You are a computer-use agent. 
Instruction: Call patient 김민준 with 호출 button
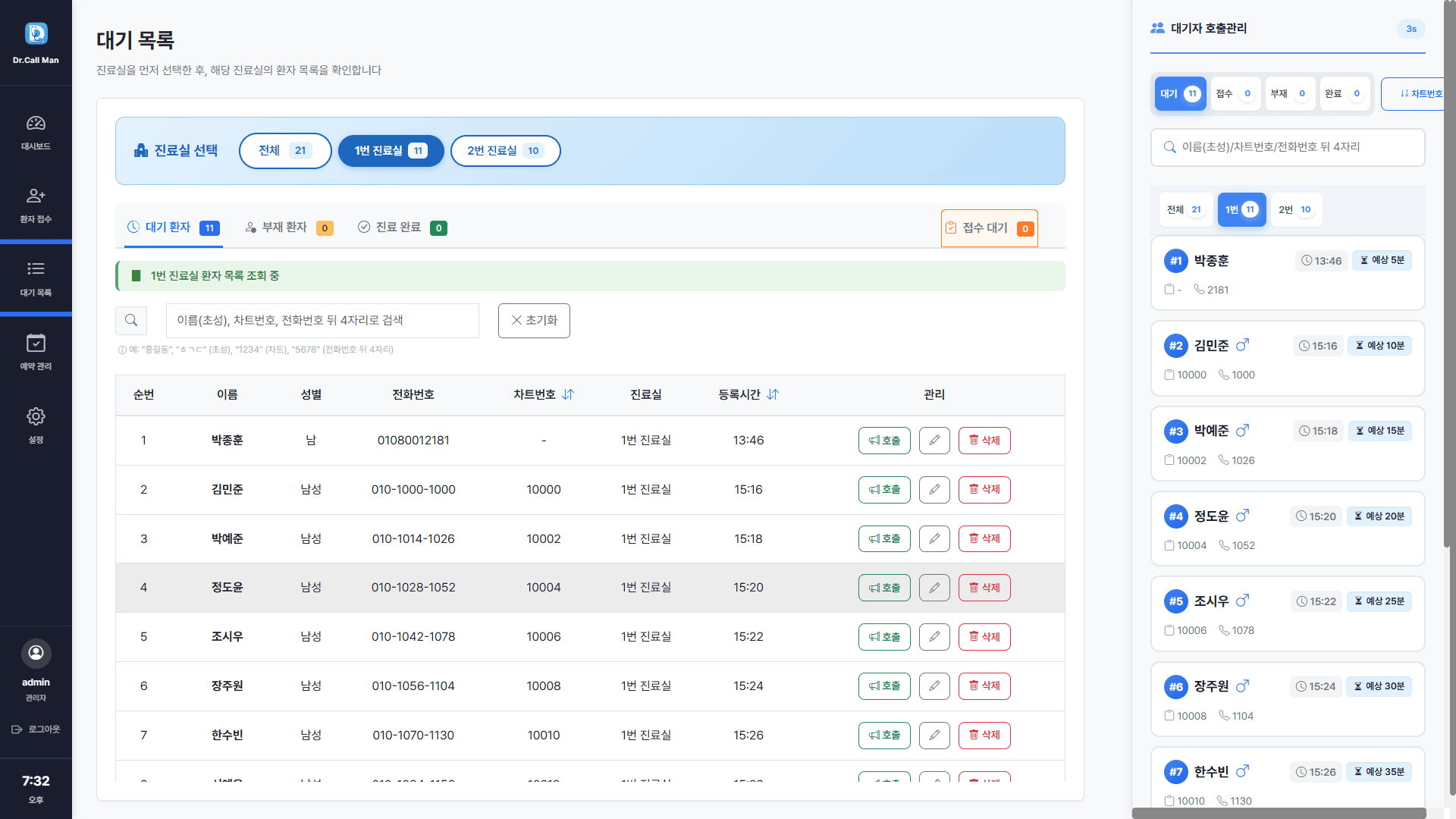[x=884, y=490]
